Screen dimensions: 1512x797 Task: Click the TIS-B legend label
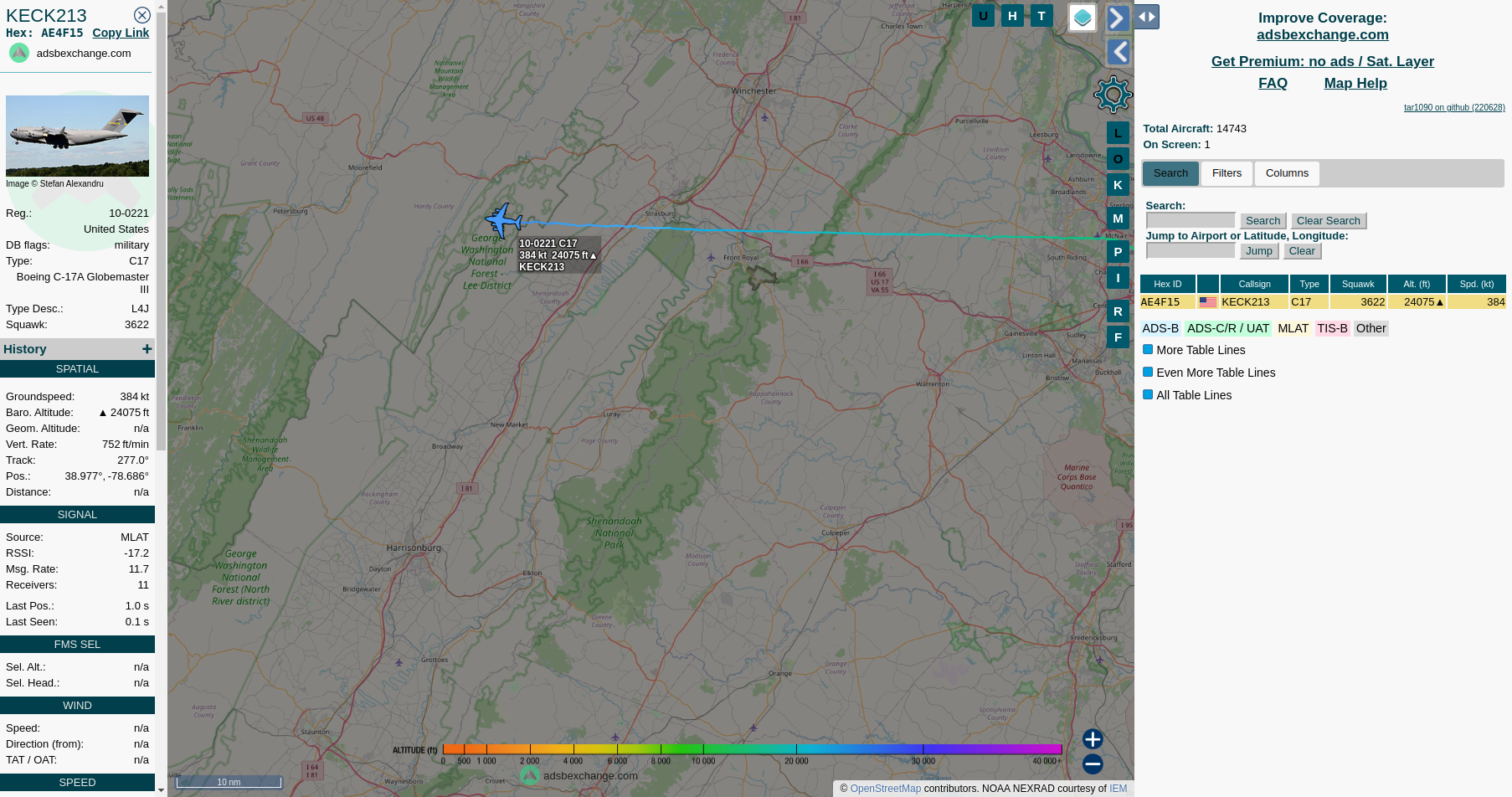(1332, 328)
